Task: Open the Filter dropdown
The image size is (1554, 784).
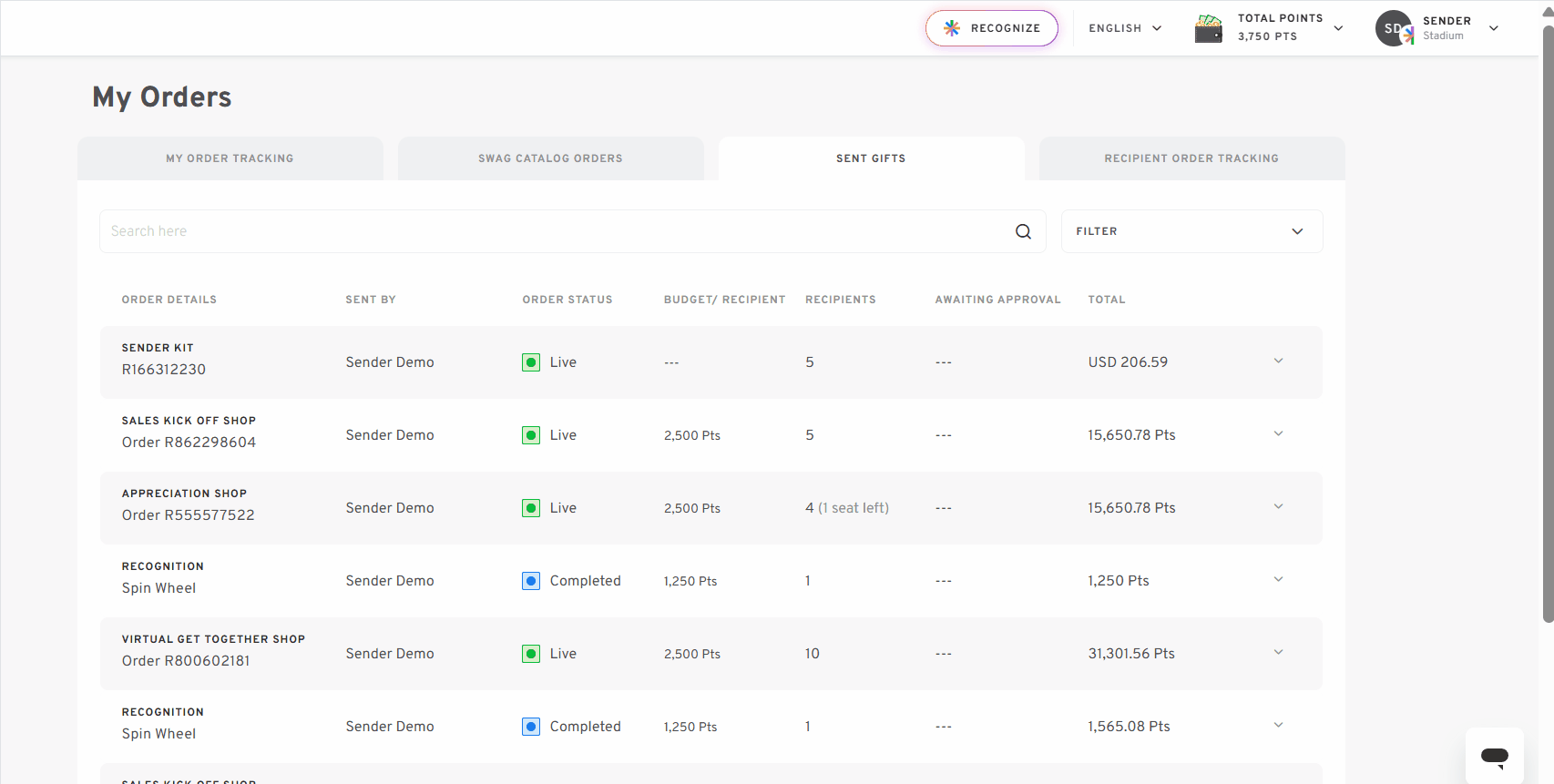Action: tap(1191, 231)
